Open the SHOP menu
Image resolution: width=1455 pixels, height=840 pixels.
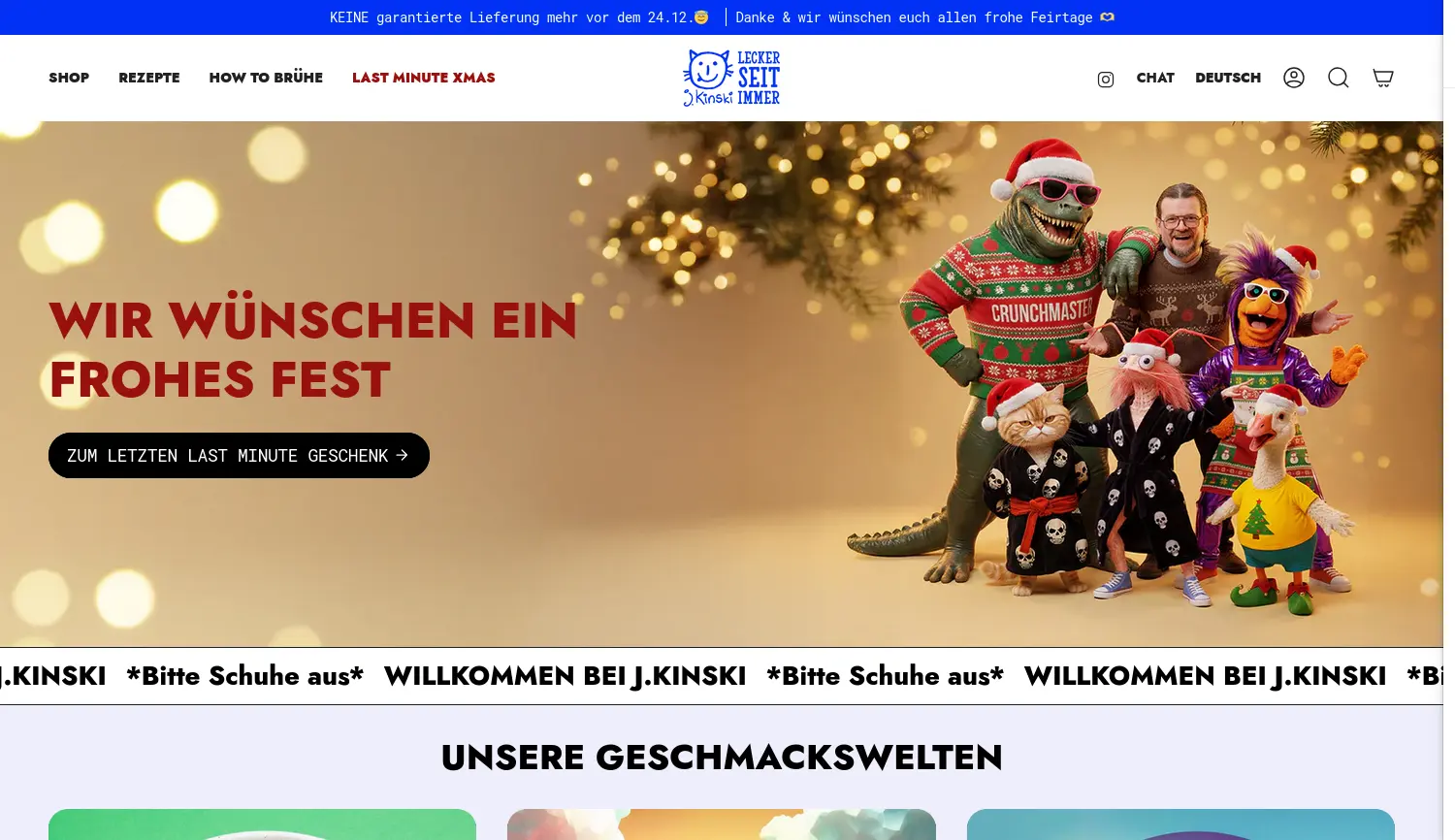[x=69, y=78]
